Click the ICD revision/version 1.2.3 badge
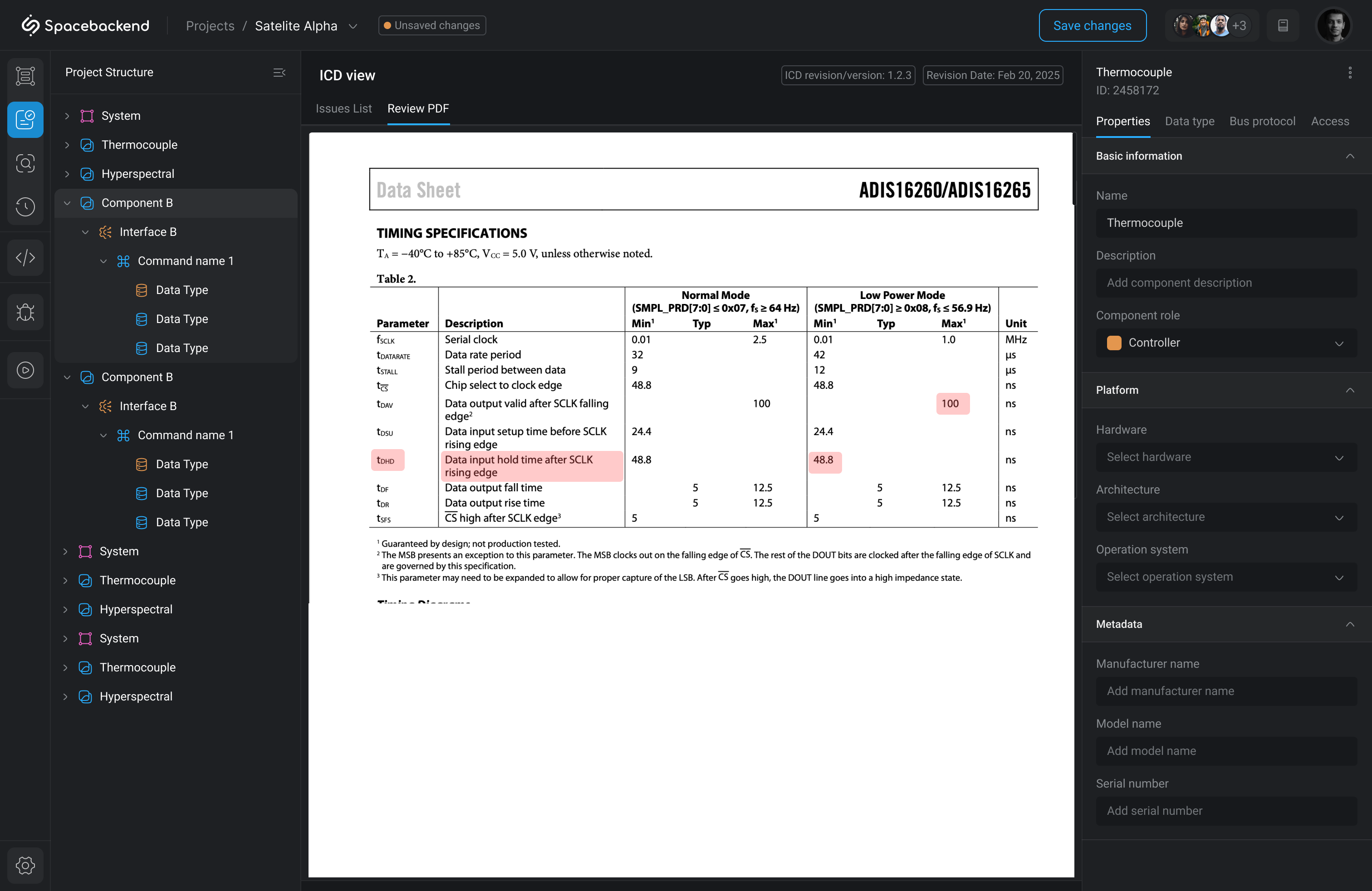Screen dimensions: 1372x891 coord(848,75)
